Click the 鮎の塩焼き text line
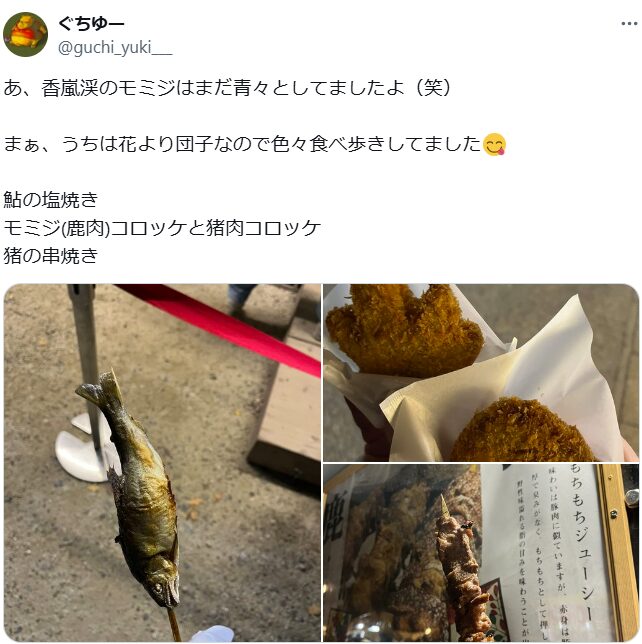 tap(51, 200)
